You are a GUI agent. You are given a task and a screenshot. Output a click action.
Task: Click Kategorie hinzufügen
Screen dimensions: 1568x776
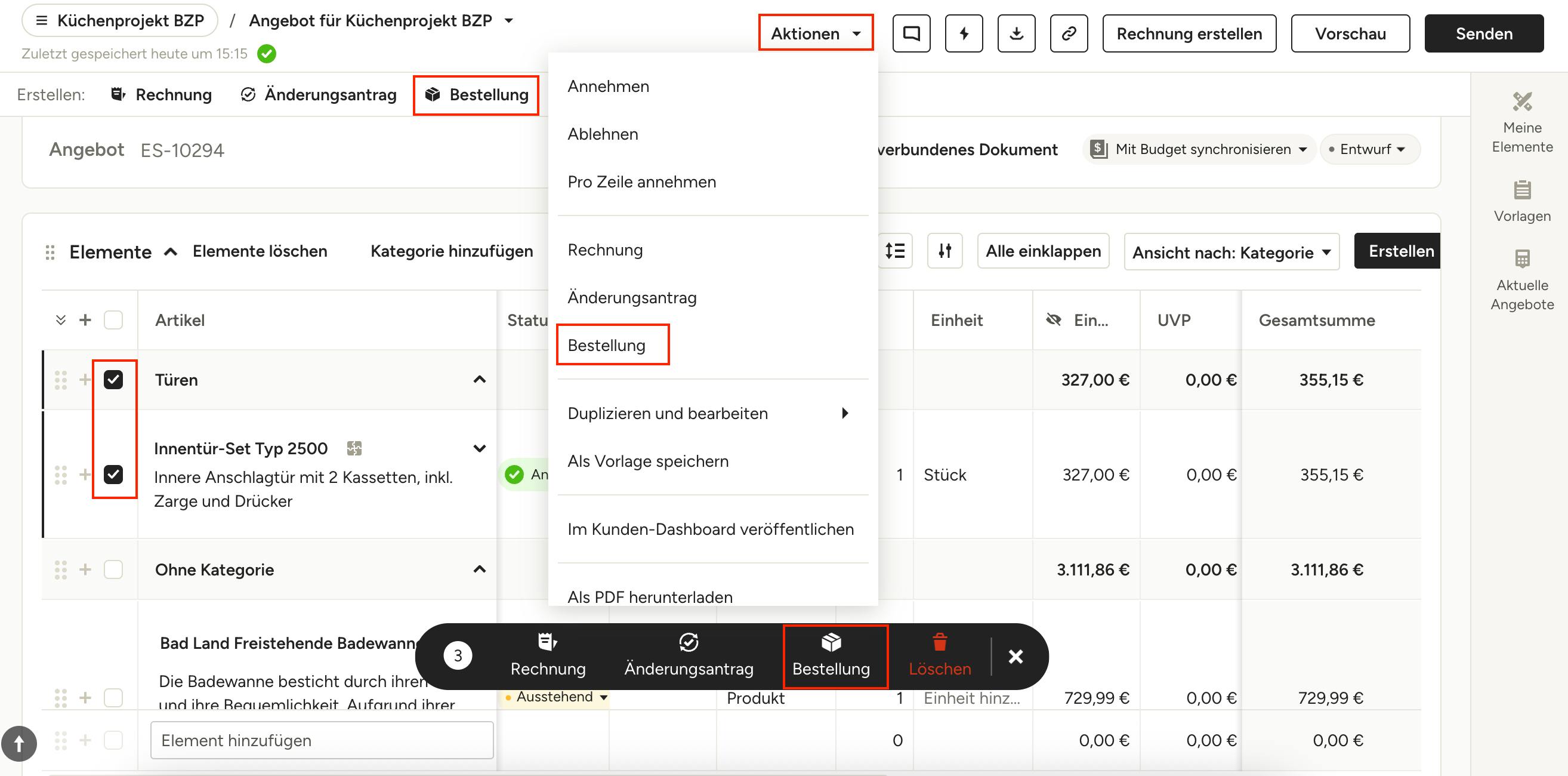click(452, 251)
